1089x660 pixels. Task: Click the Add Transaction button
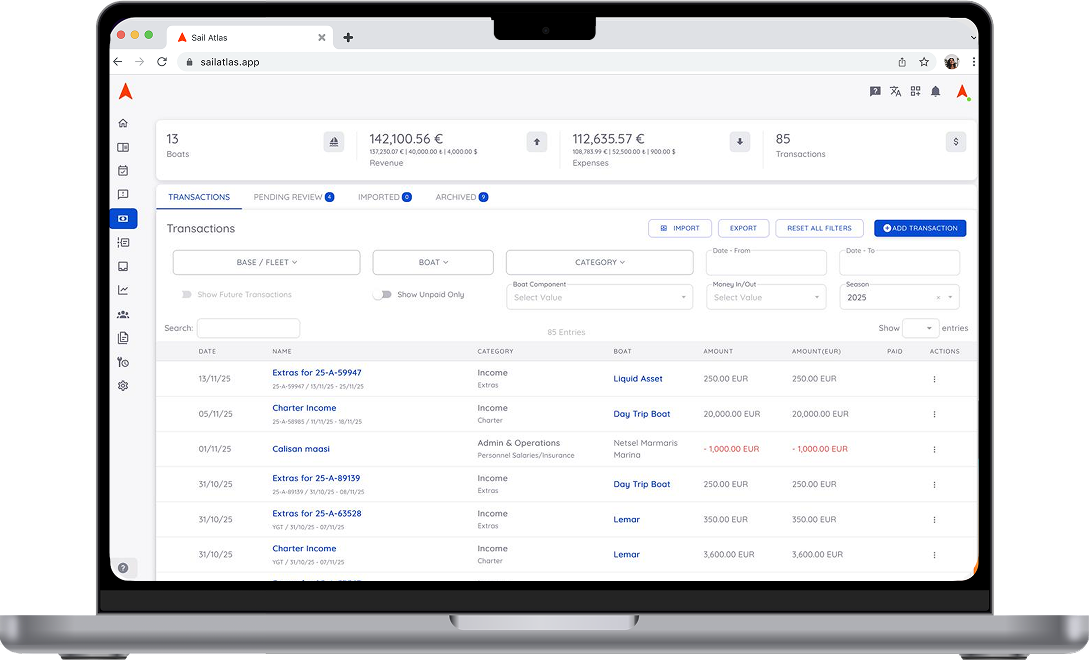[x=919, y=228]
